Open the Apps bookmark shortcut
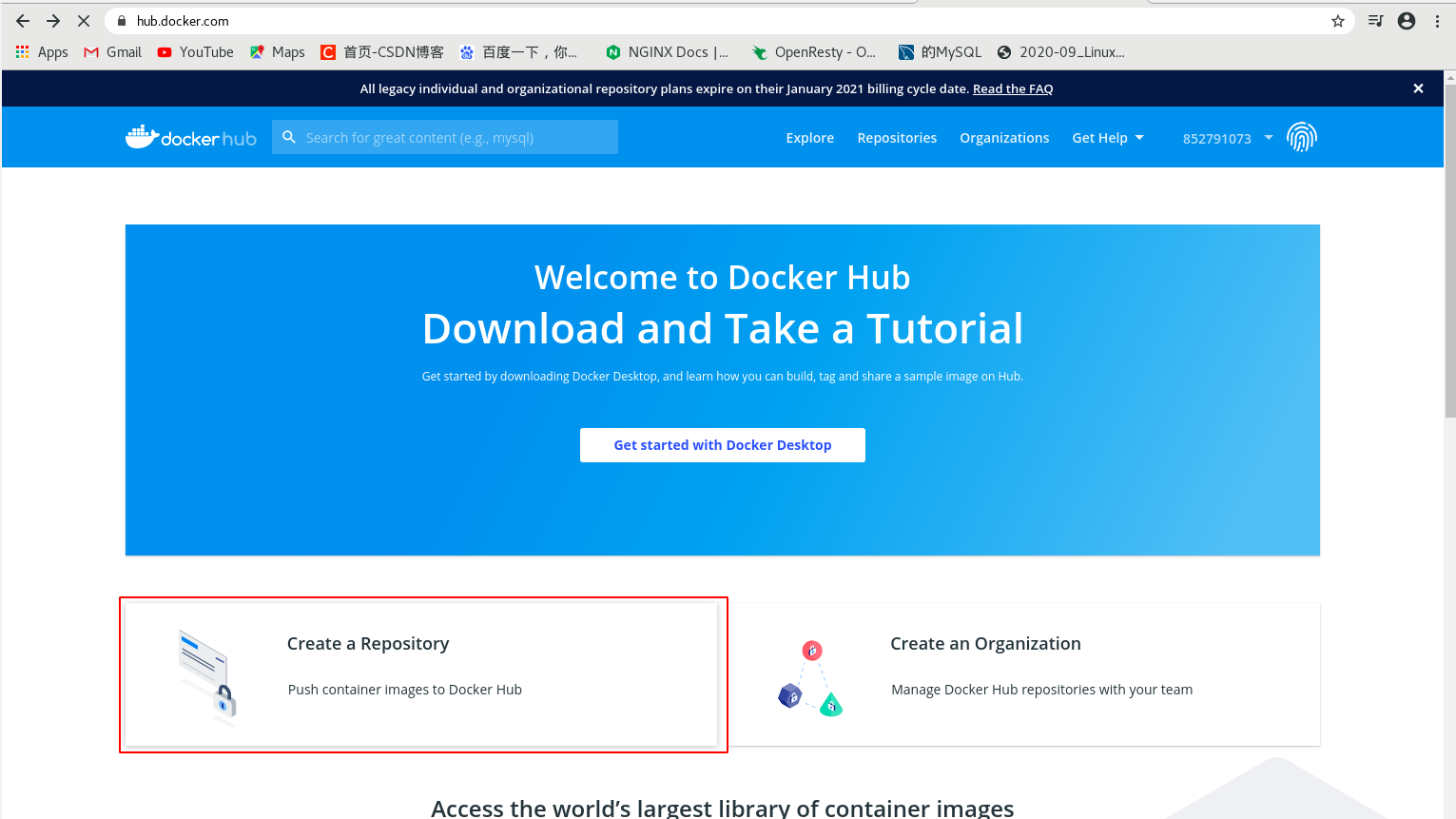This screenshot has height=819, width=1456. click(42, 52)
